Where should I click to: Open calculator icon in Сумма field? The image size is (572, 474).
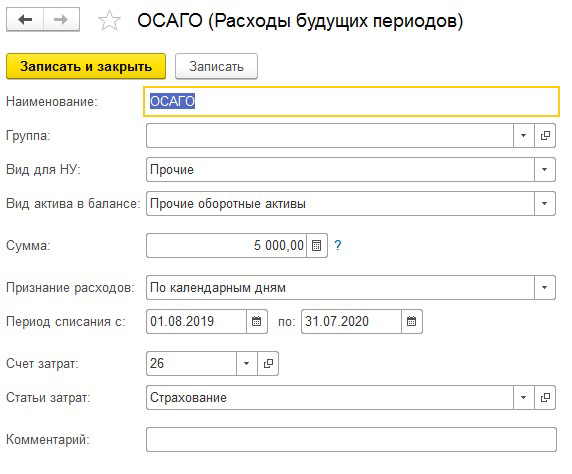tap(317, 246)
